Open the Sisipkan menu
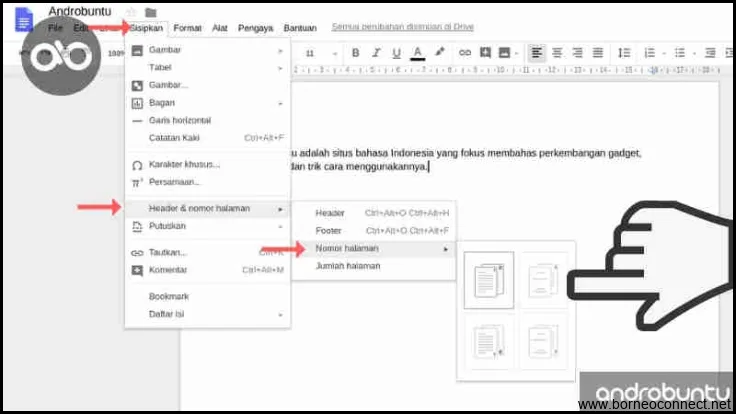Viewport: 736px width, 414px height. 146,28
